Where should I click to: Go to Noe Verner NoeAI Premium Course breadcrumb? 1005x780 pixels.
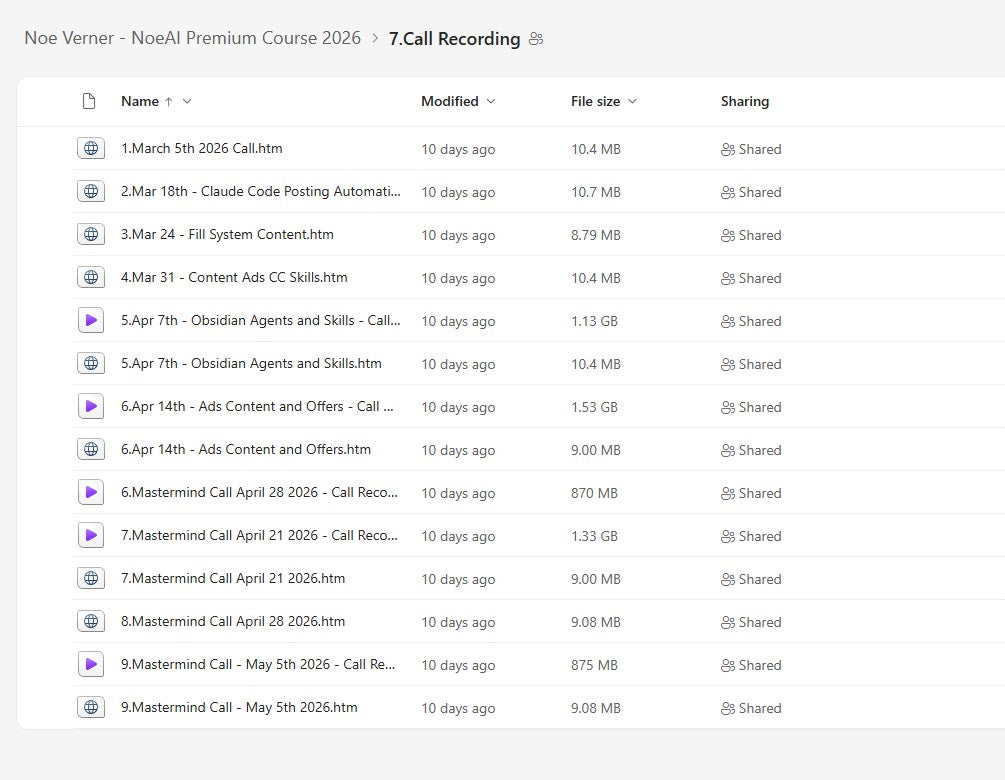point(192,38)
